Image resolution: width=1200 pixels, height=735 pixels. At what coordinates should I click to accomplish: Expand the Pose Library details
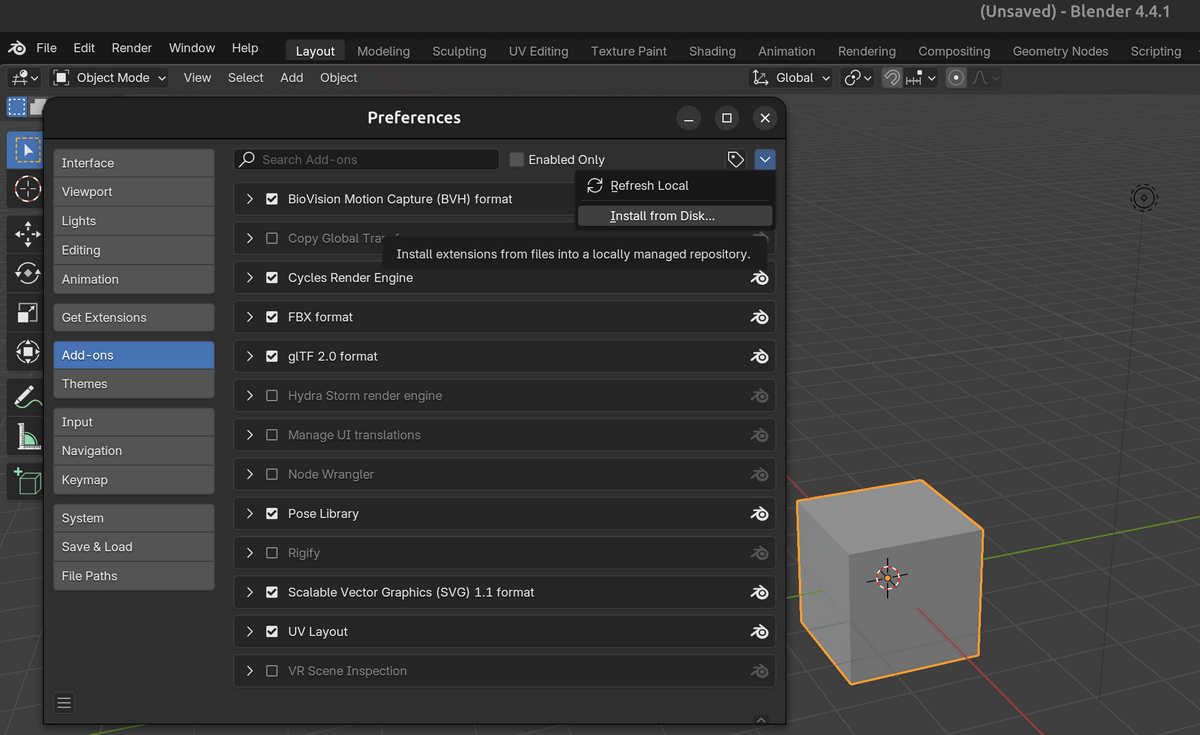(x=249, y=514)
